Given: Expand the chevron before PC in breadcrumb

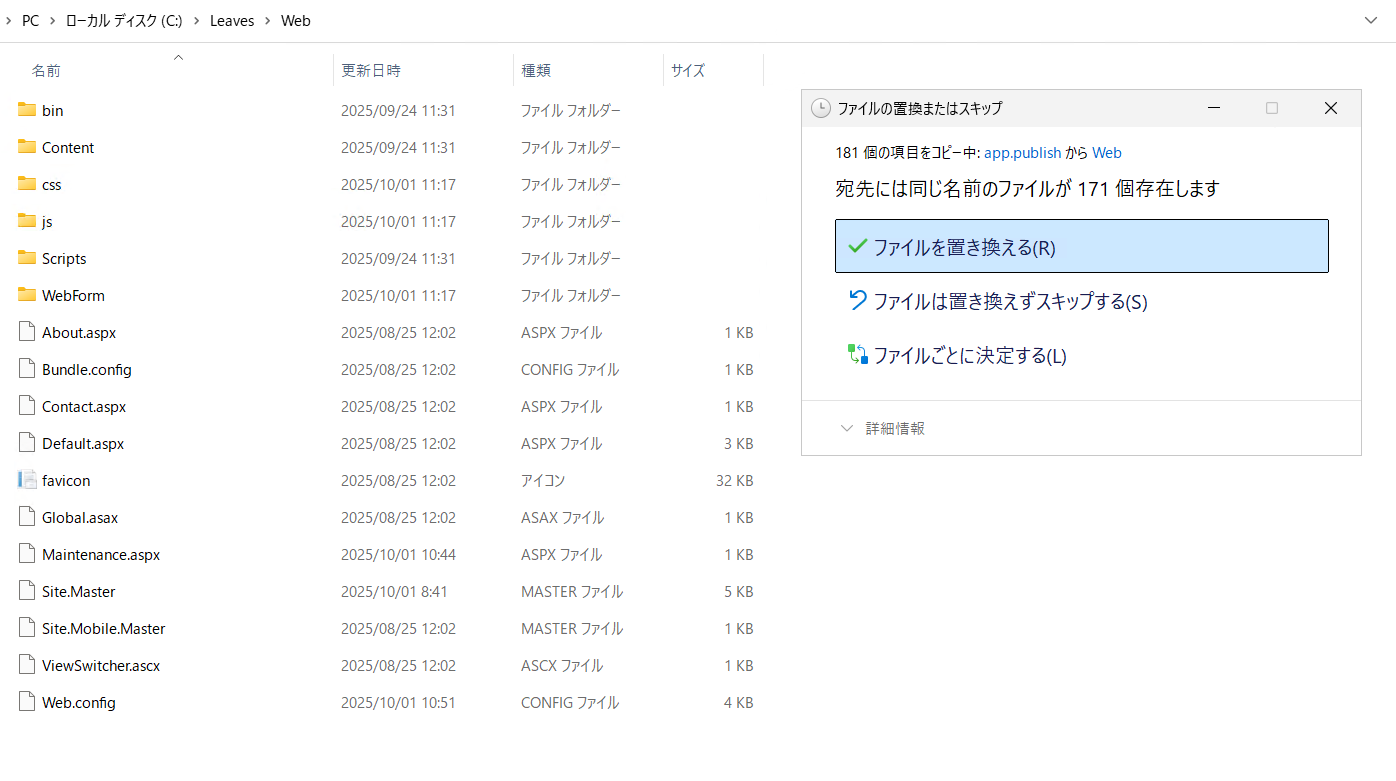Looking at the screenshot, I should pos(9,21).
